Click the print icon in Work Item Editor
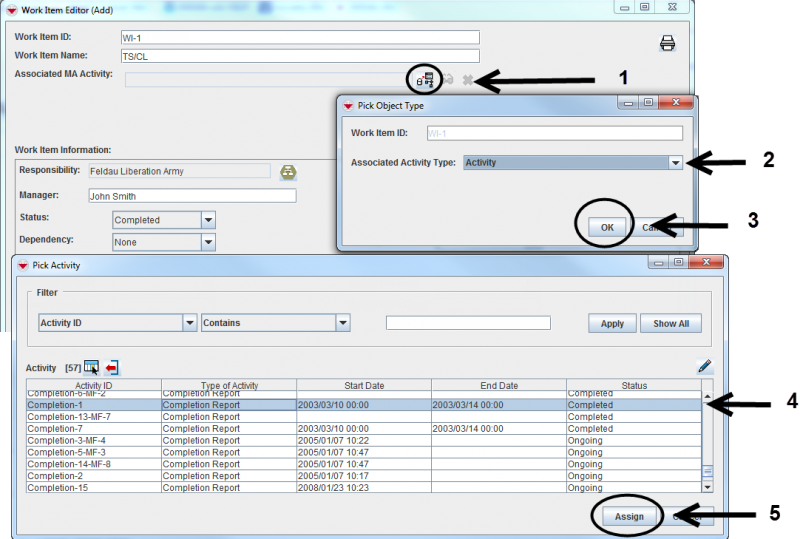Viewport: 800px width, 539px height. click(x=668, y=43)
